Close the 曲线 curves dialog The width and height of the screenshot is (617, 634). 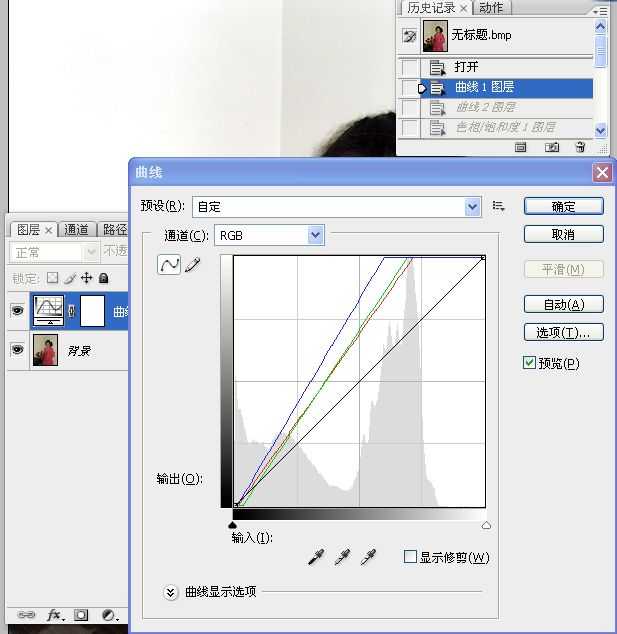click(x=602, y=173)
